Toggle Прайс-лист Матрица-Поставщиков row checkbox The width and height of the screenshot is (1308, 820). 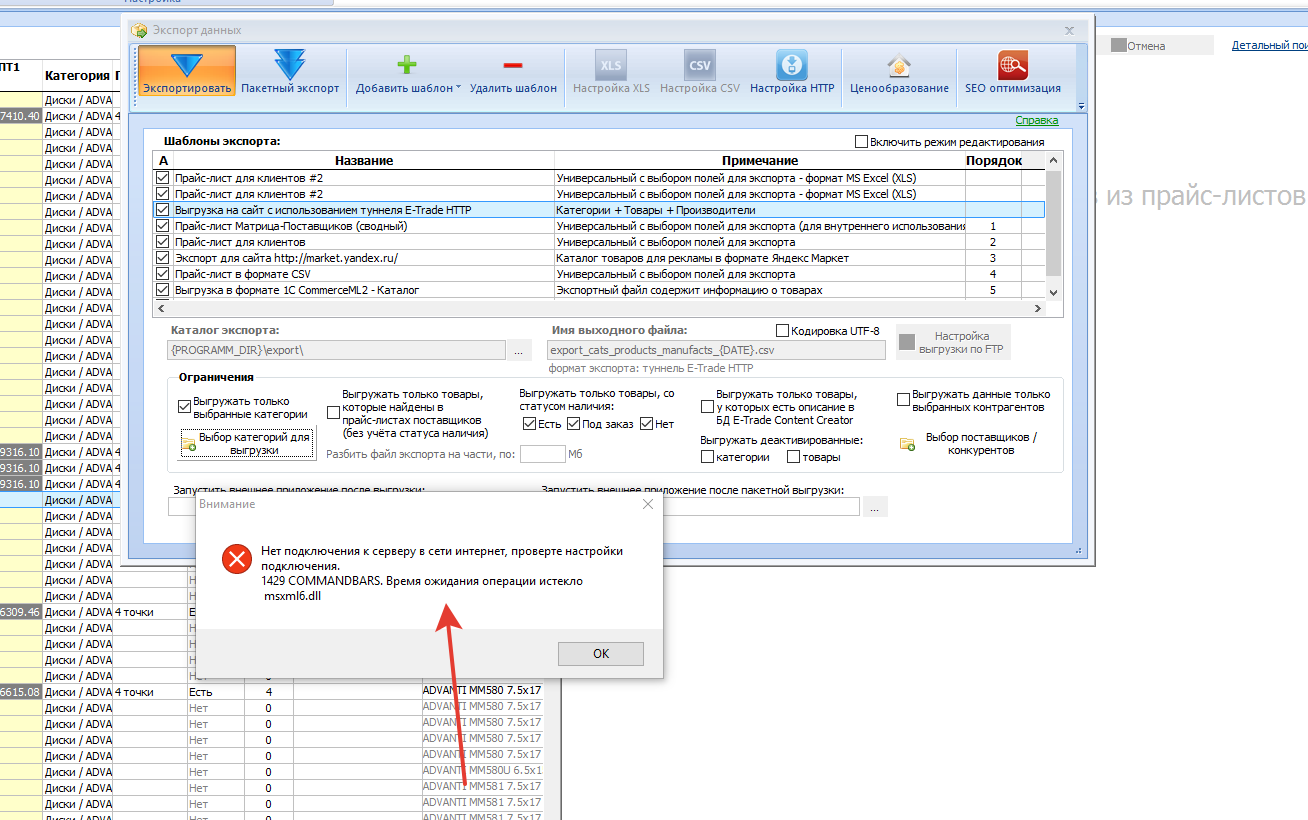(163, 226)
